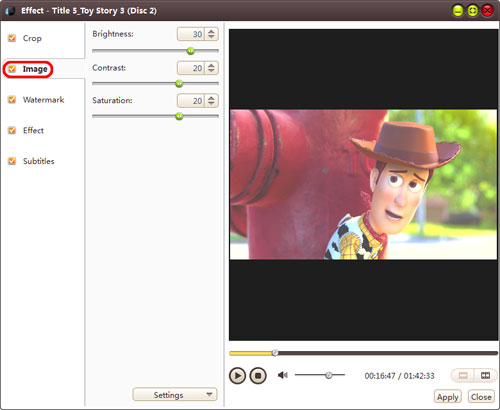
Task: Increase Saturation with up arrow
Action: tap(211, 98)
